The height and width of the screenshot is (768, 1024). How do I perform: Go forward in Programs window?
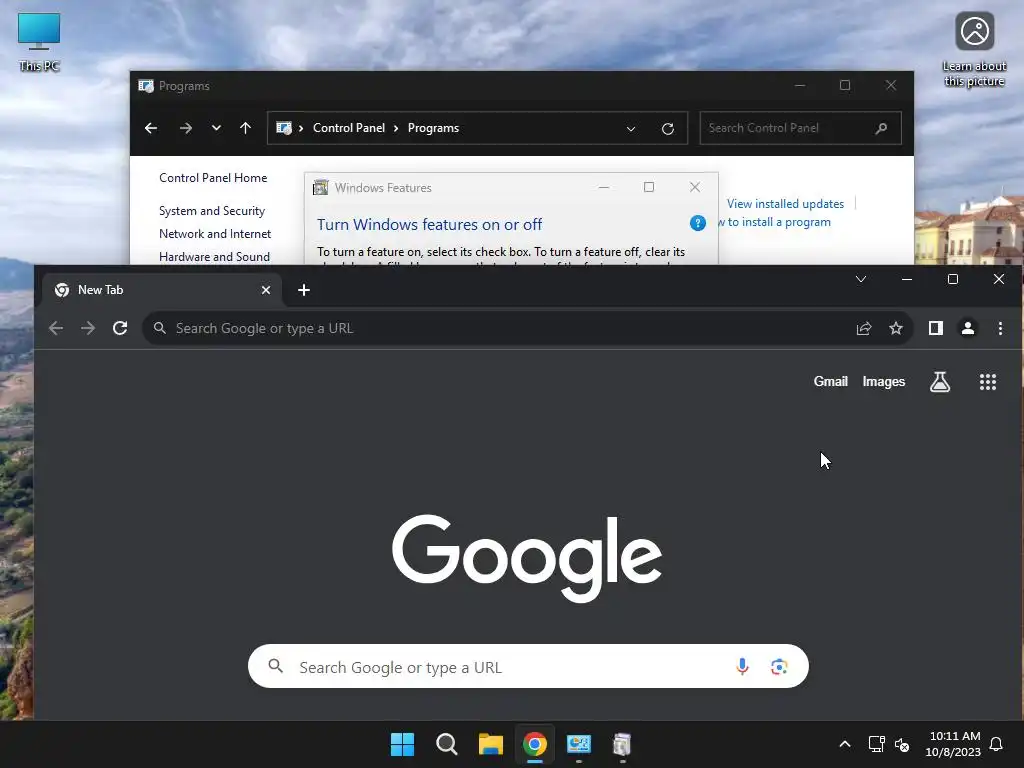pyautogui.click(x=185, y=128)
